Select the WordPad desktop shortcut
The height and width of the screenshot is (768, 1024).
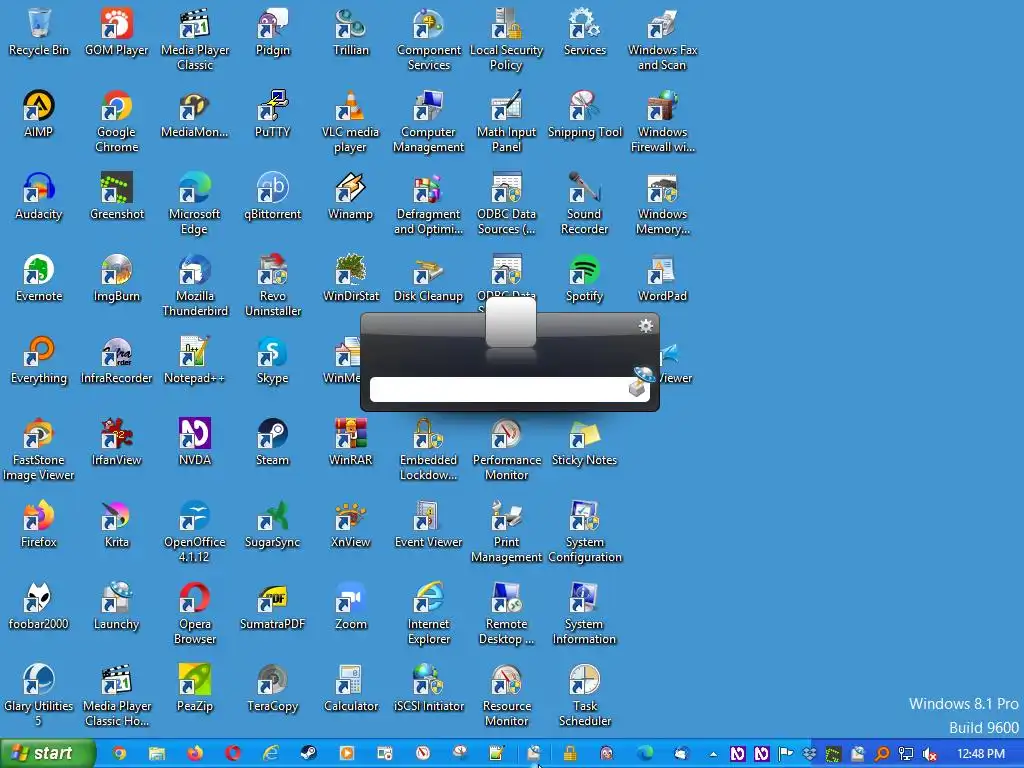click(x=662, y=278)
